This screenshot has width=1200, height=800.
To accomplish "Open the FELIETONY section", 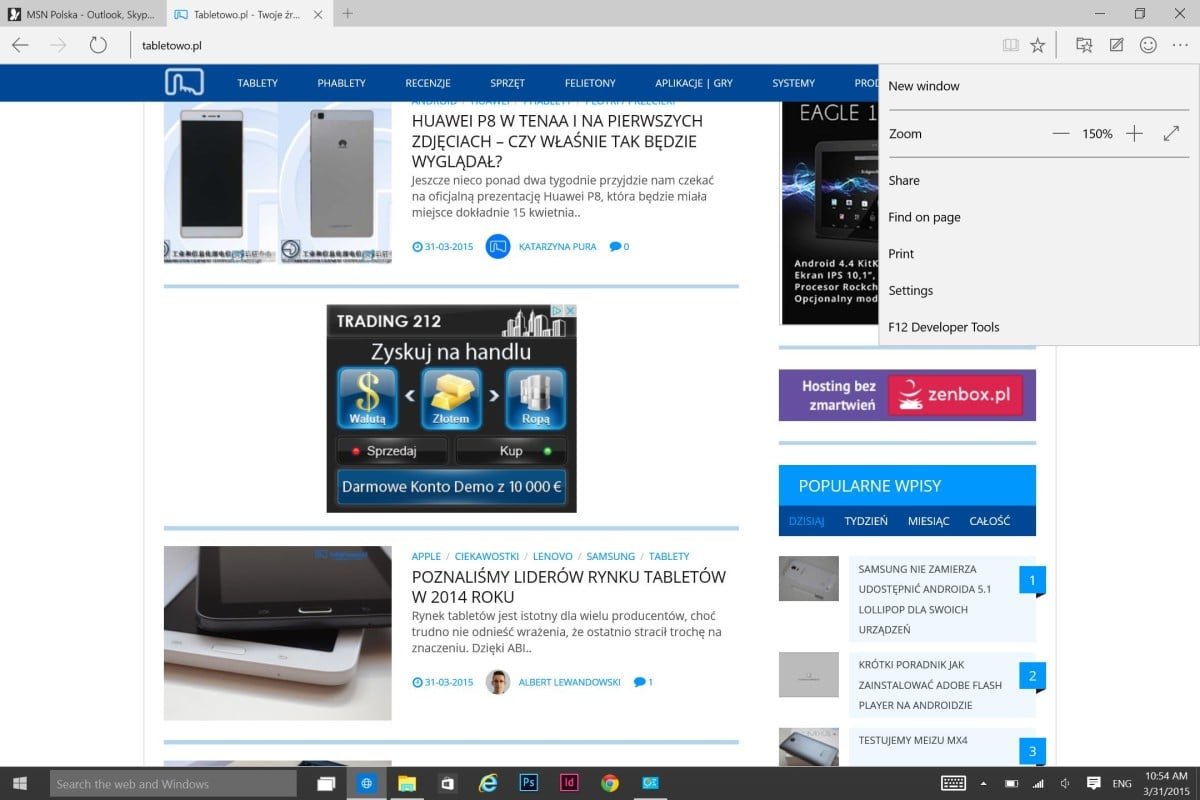I will click(x=590, y=83).
